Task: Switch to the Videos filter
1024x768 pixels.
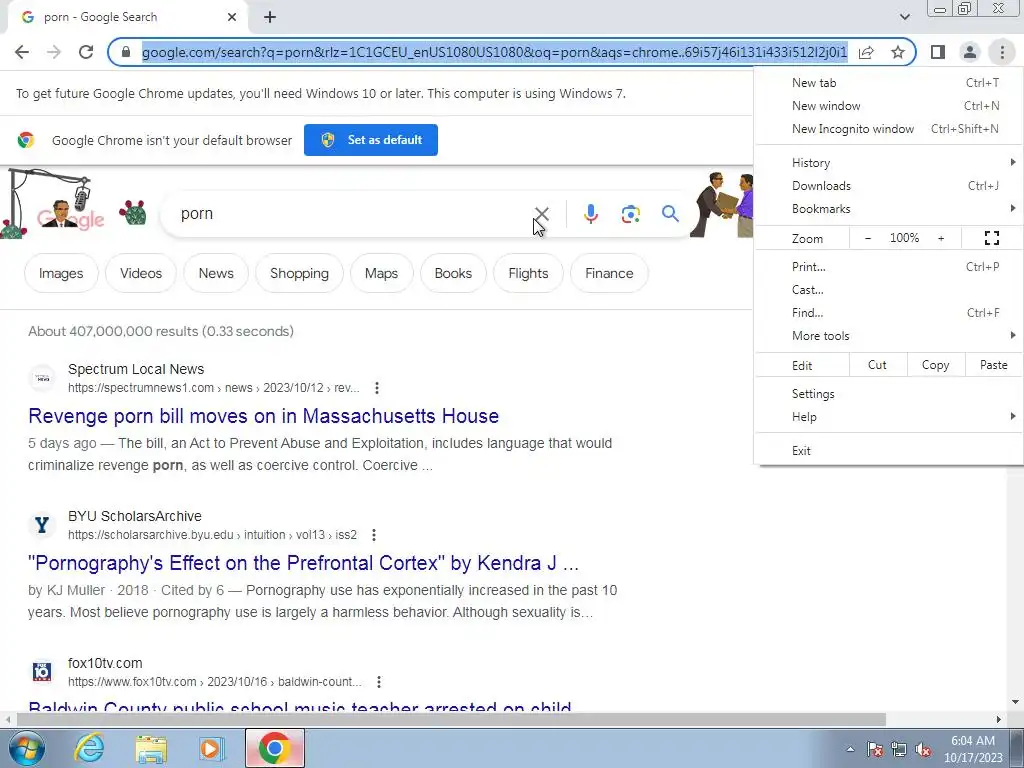Action: 141,273
